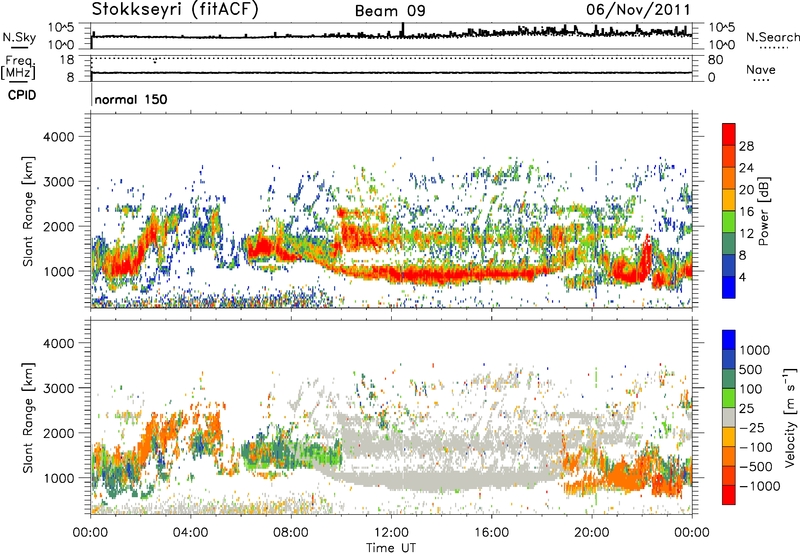This screenshot has width=800, height=554.
Task: Click the "16:00" time axis tick label
Action: (x=491, y=533)
